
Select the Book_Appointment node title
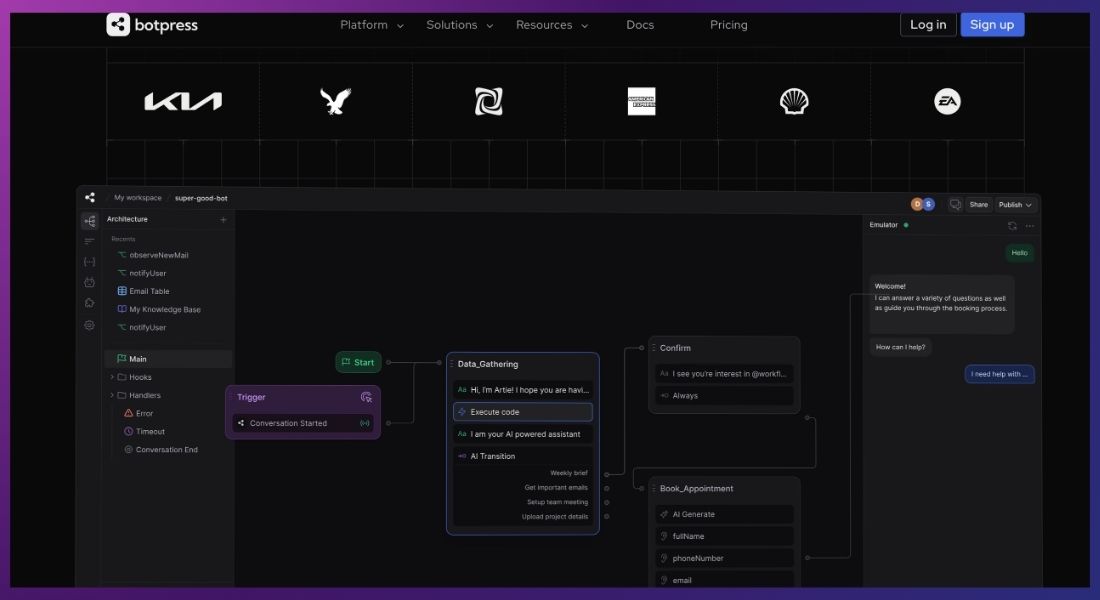[x=696, y=488]
